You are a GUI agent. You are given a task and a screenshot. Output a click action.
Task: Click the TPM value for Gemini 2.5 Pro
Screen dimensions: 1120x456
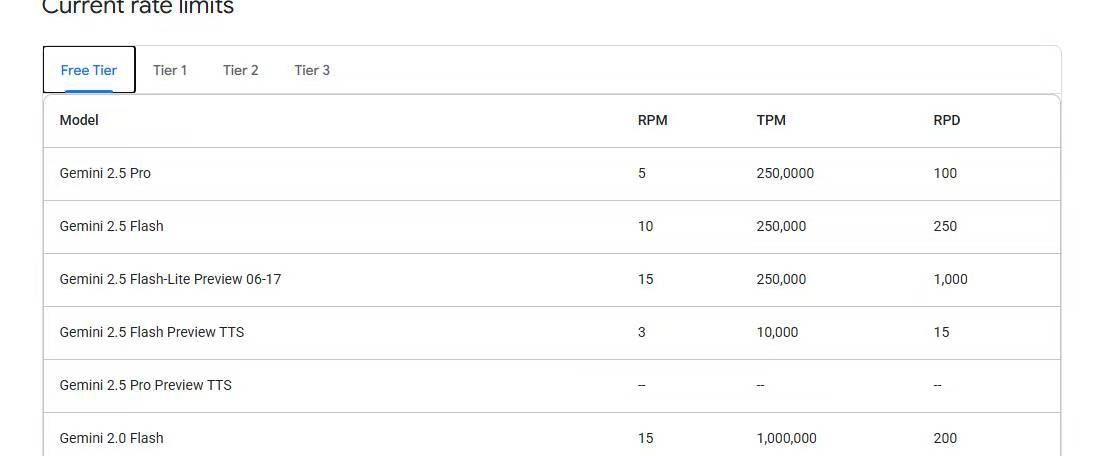pyautogui.click(x=785, y=173)
